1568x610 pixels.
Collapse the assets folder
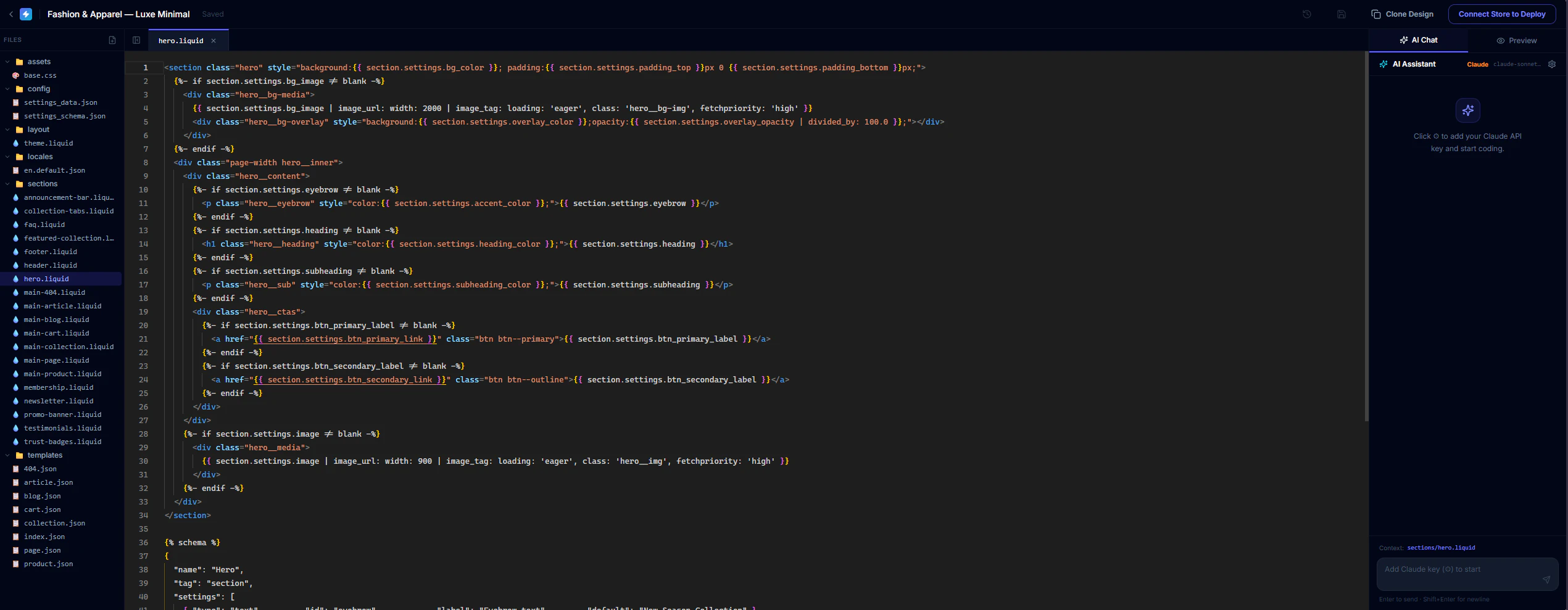tap(7, 62)
